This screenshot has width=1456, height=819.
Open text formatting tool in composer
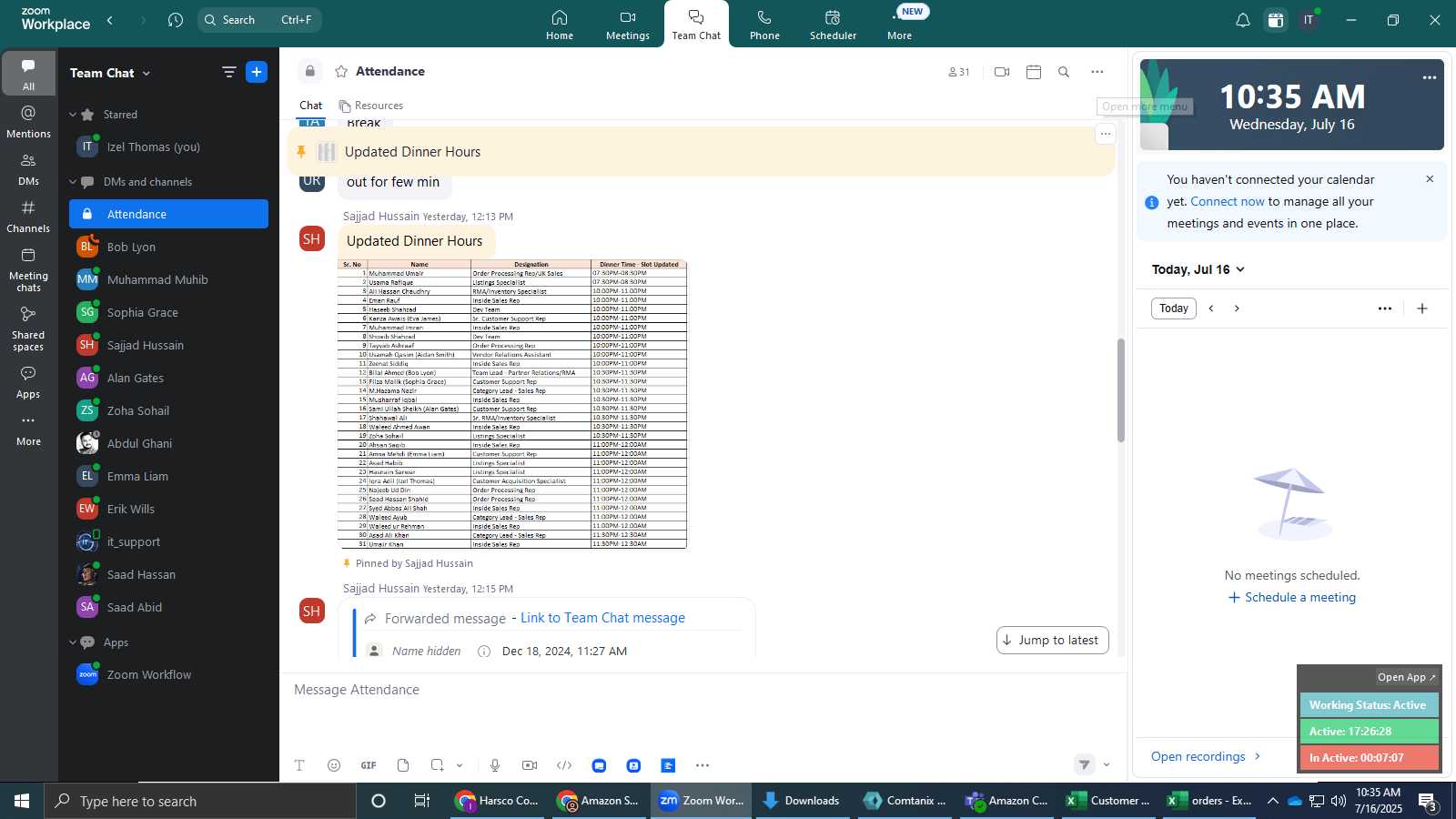[x=299, y=765]
